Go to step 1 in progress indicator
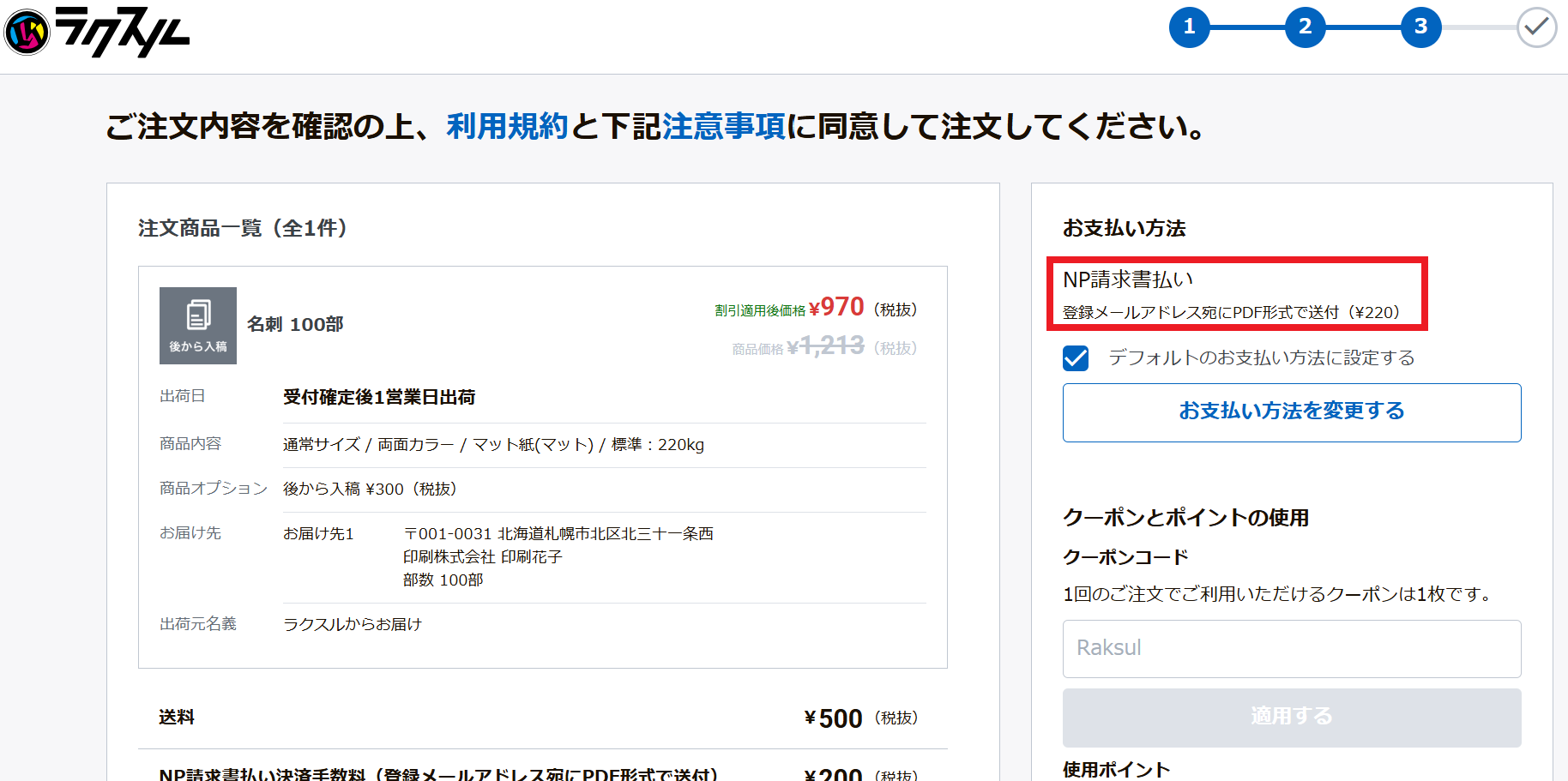This screenshot has height=781, width=1568. point(1189,27)
